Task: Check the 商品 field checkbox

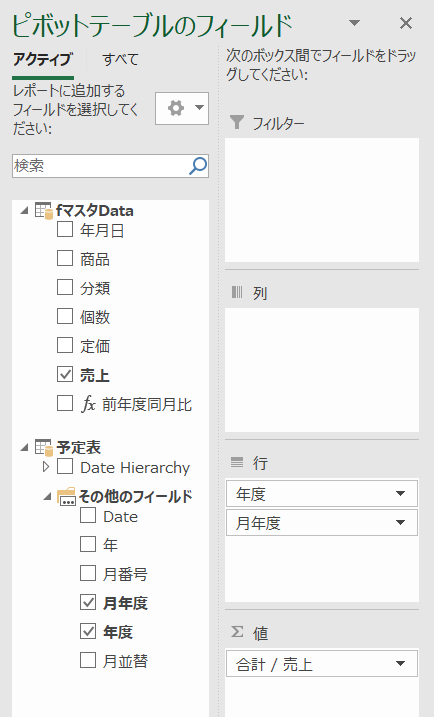Action: tap(65, 258)
